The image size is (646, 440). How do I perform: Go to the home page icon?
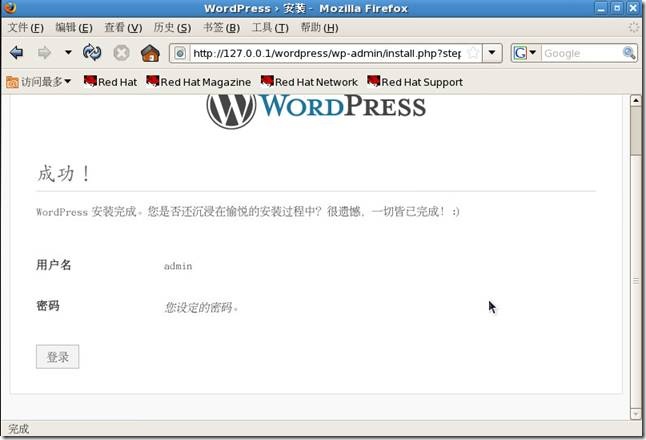click(x=150, y=53)
